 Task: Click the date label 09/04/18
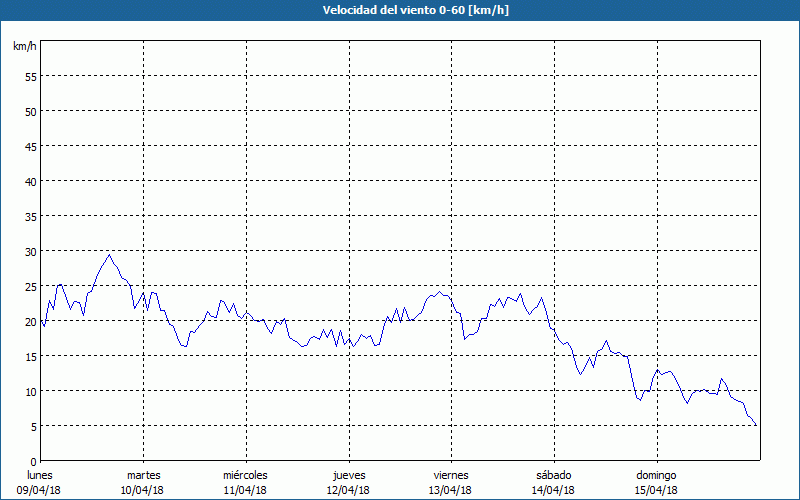[x=39, y=490]
